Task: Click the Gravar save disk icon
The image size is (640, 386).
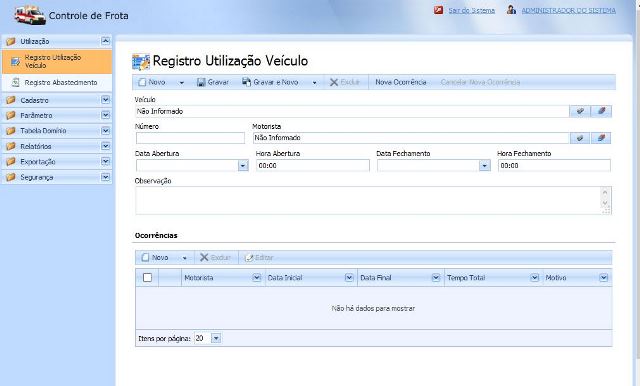Action: click(201, 82)
